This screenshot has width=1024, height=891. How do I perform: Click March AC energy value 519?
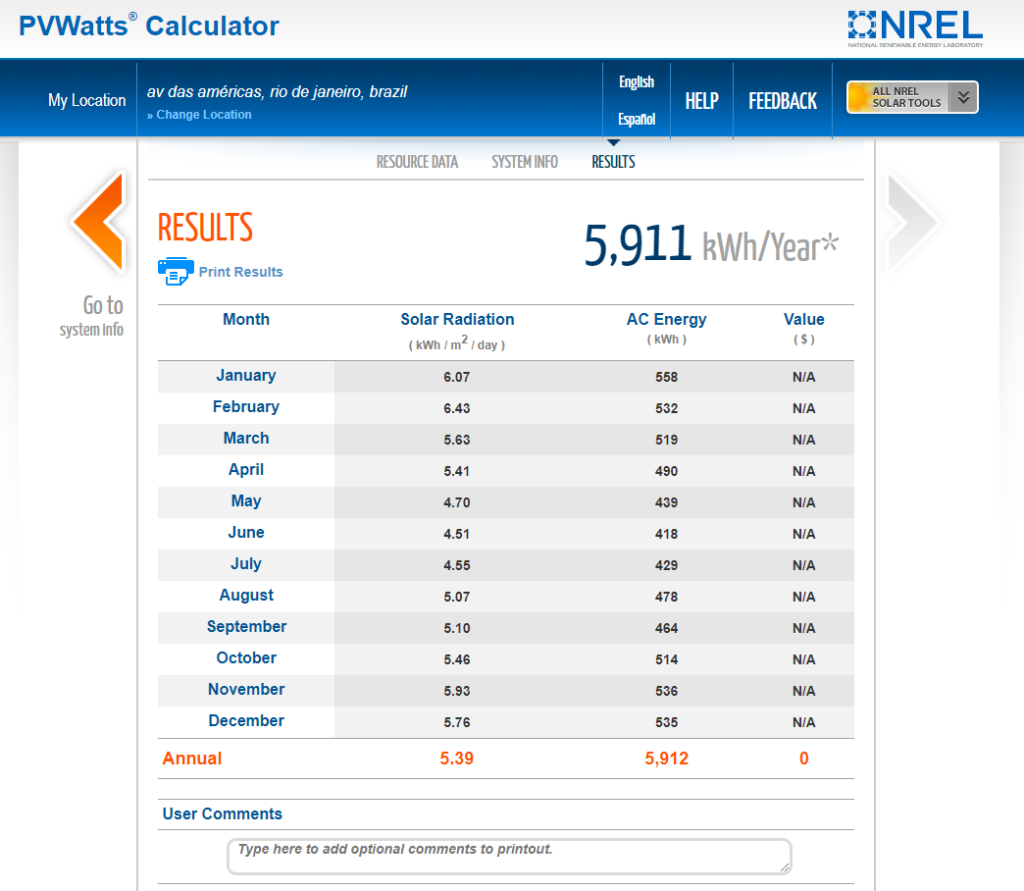pyautogui.click(x=667, y=440)
